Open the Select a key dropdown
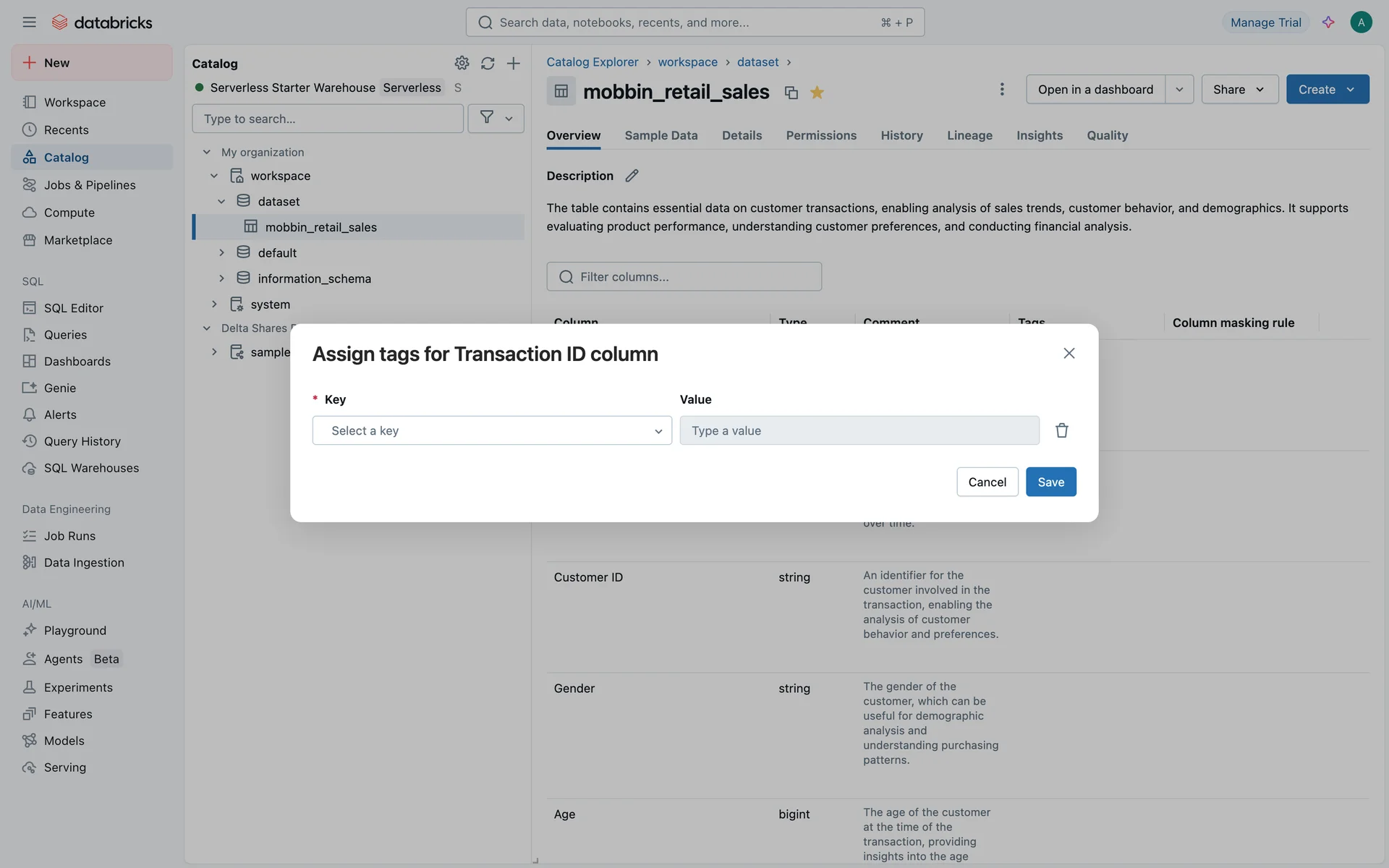The image size is (1389, 868). pyautogui.click(x=492, y=430)
